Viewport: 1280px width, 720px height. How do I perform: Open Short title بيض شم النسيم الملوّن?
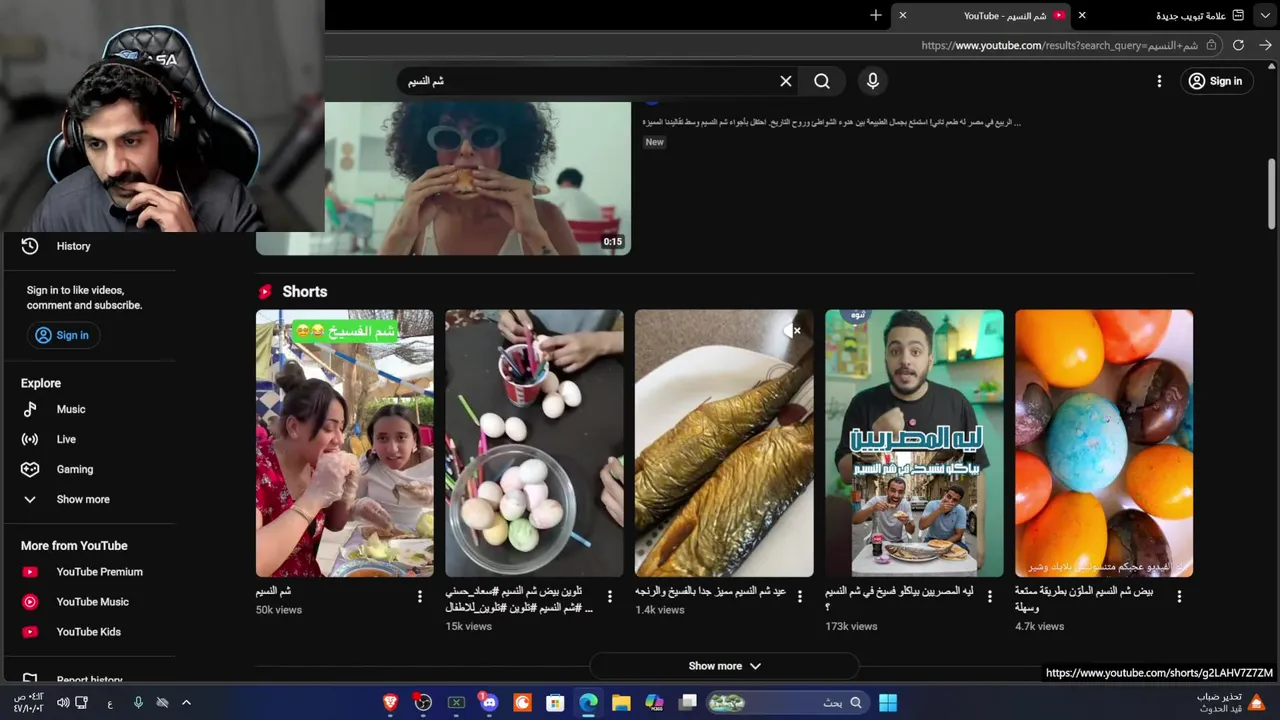[1084, 599]
